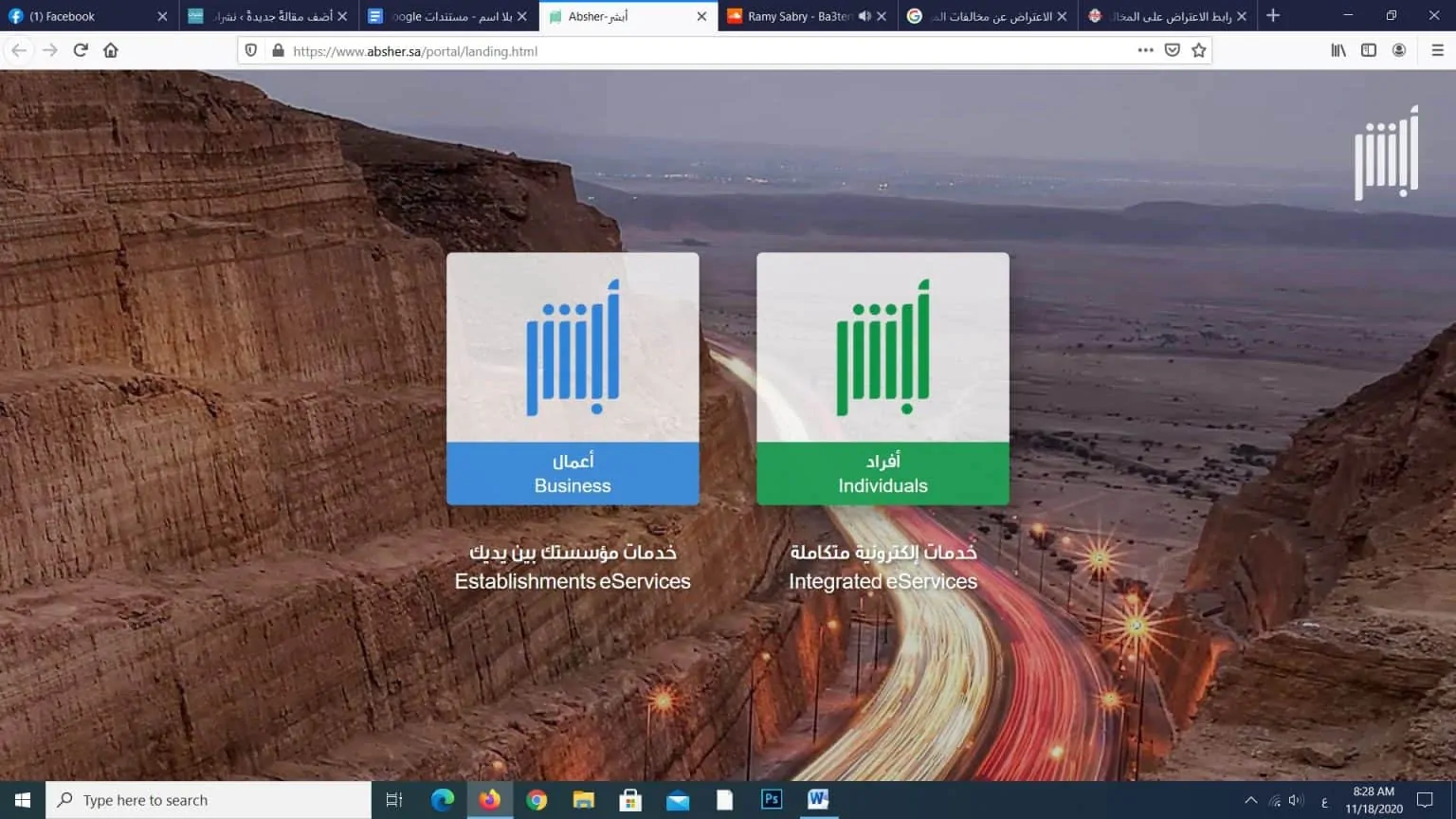Open the Firefox account icon
The height and width of the screenshot is (819, 1456).
pos(1399,50)
